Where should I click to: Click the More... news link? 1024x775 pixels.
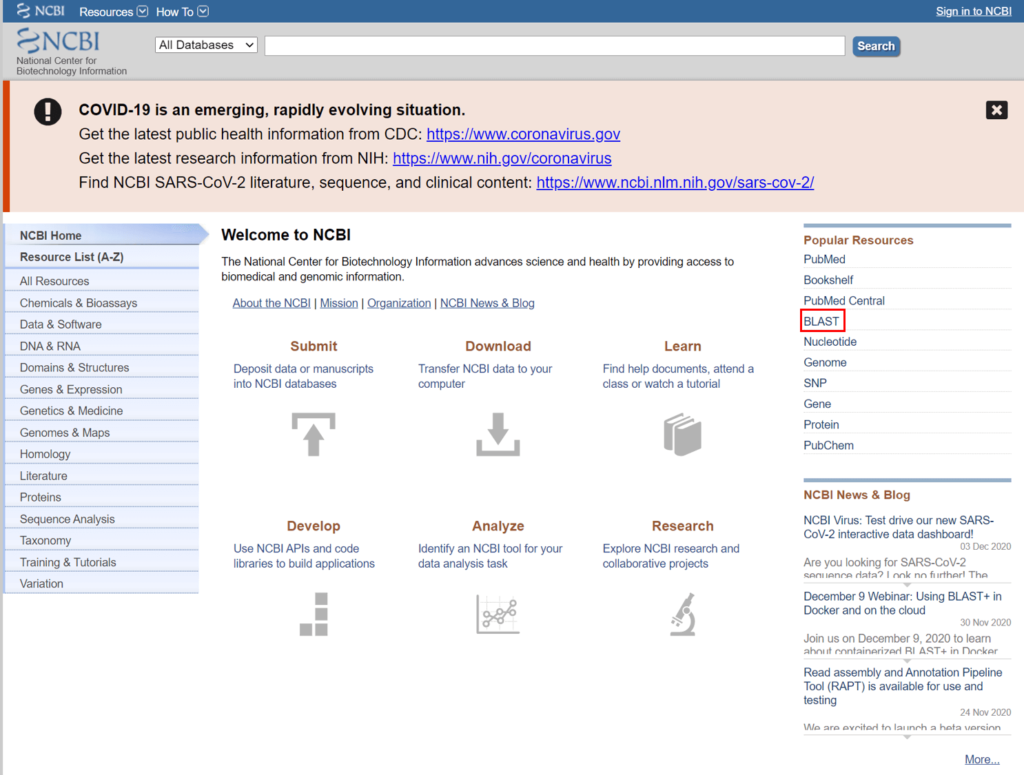[982, 759]
